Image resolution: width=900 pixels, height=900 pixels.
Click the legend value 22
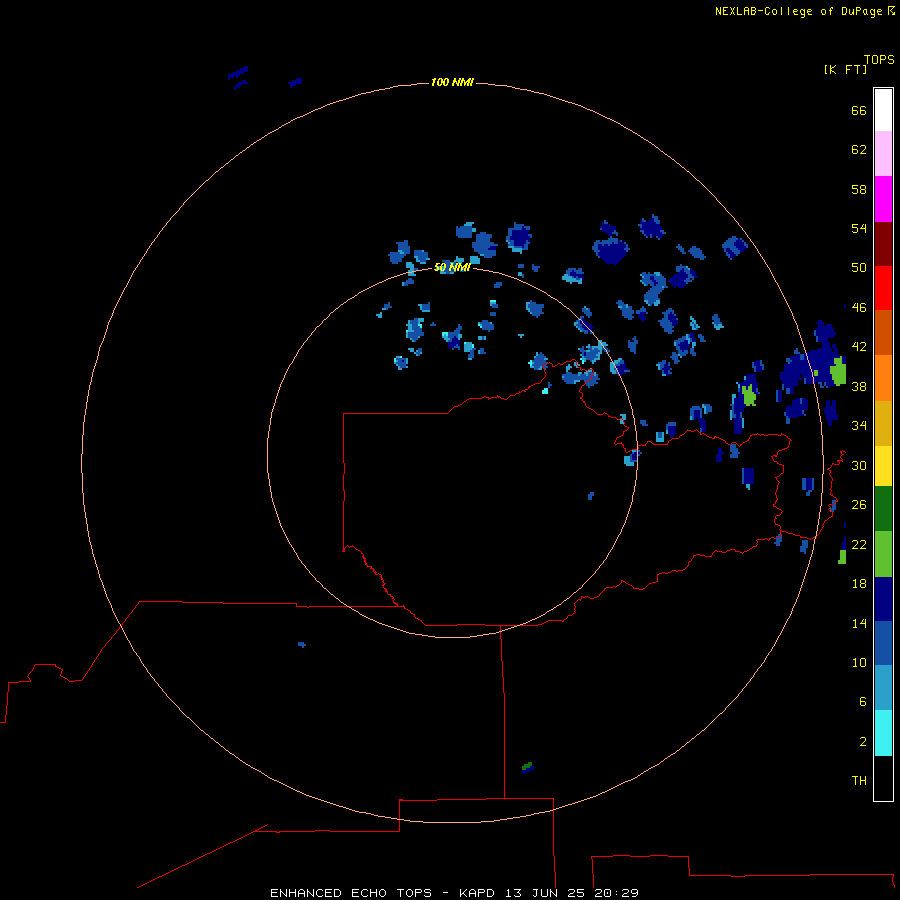point(859,544)
